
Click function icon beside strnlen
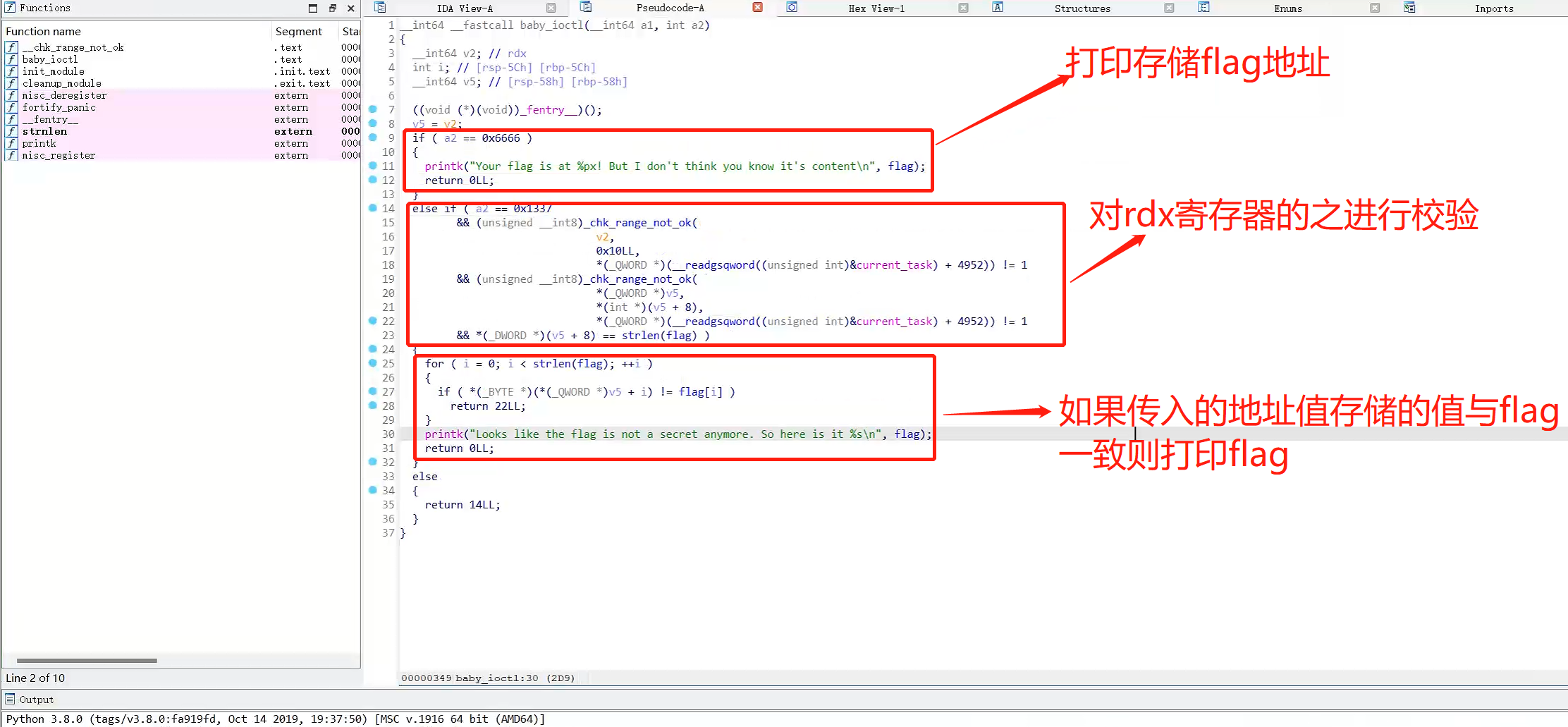[11, 131]
